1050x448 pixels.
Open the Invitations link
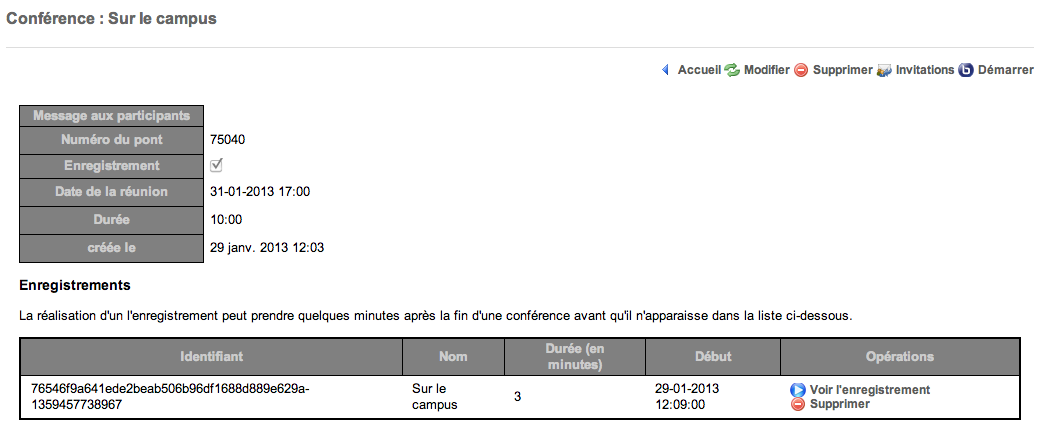(x=925, y=71)
